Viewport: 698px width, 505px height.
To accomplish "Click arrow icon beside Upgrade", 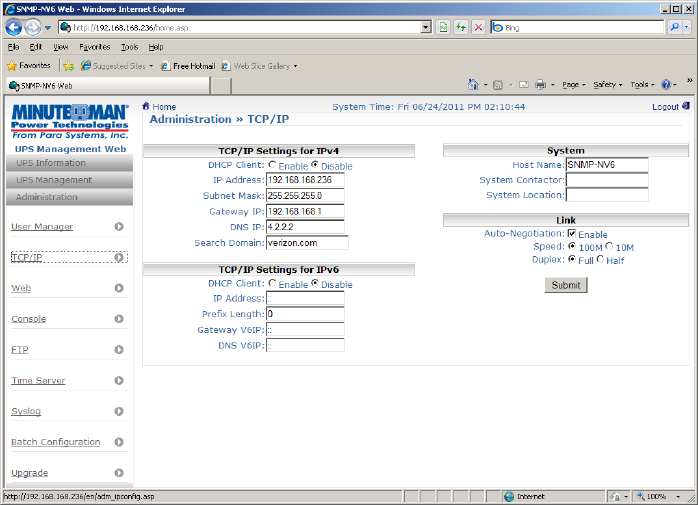I will pyautogui.click(x=119, y=472).
